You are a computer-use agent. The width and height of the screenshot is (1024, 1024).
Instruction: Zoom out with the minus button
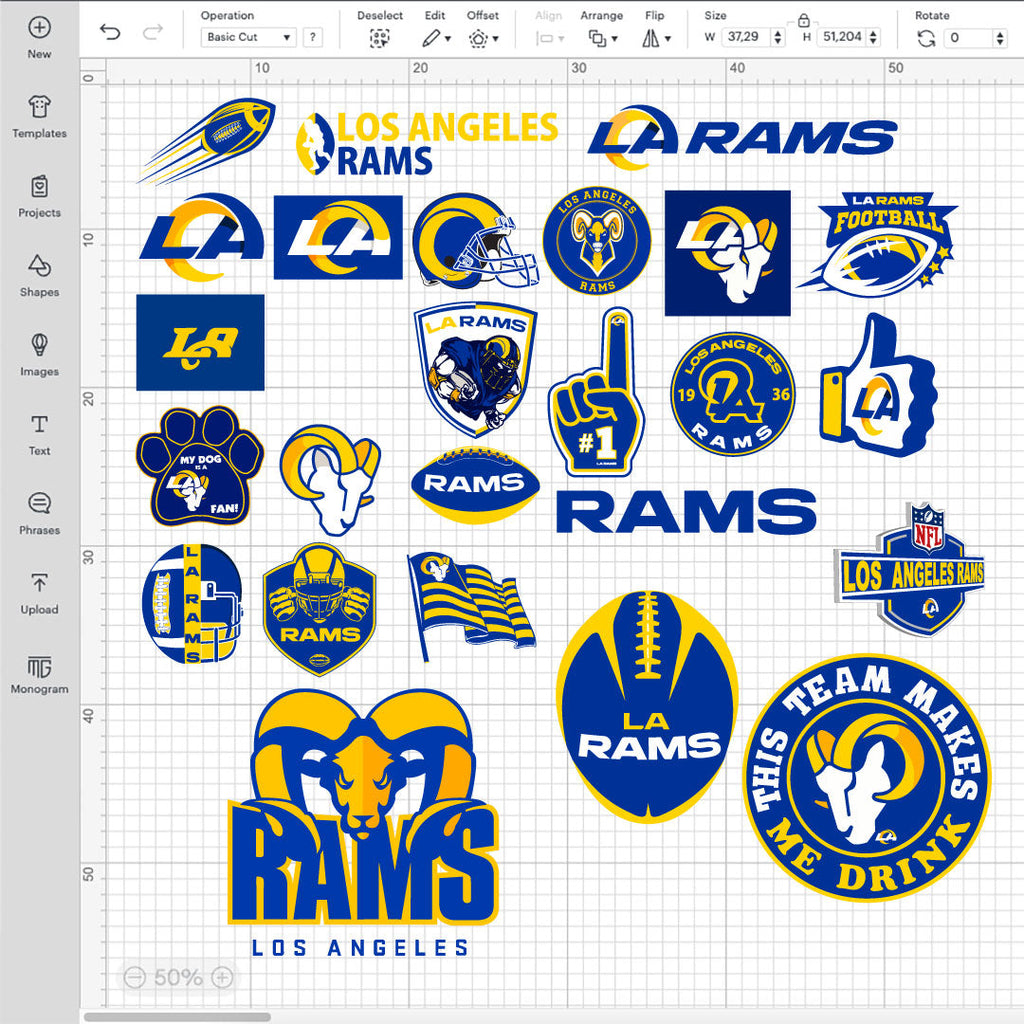[x=135, y=977]
